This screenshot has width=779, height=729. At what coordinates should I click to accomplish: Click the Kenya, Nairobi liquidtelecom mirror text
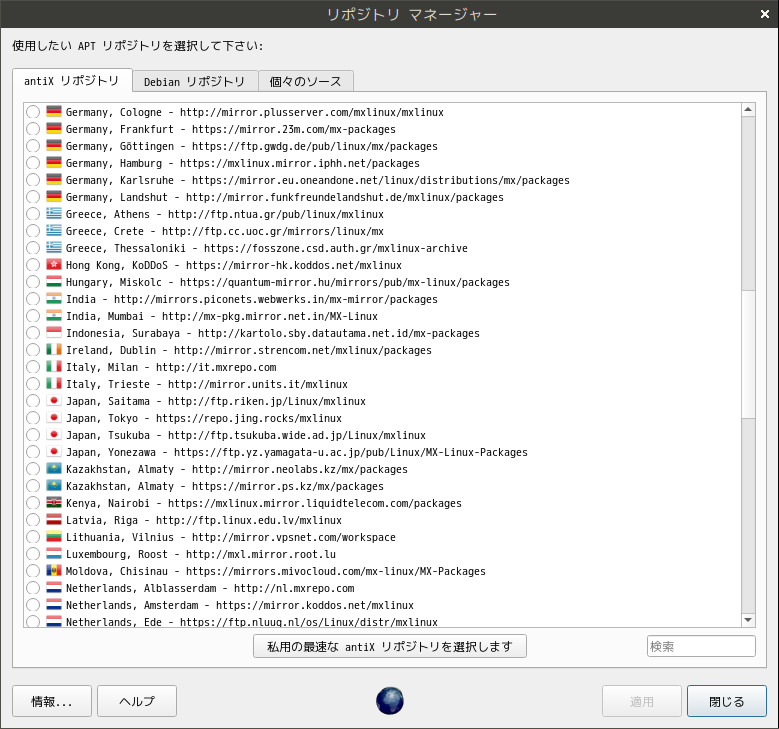coord(264,503)
